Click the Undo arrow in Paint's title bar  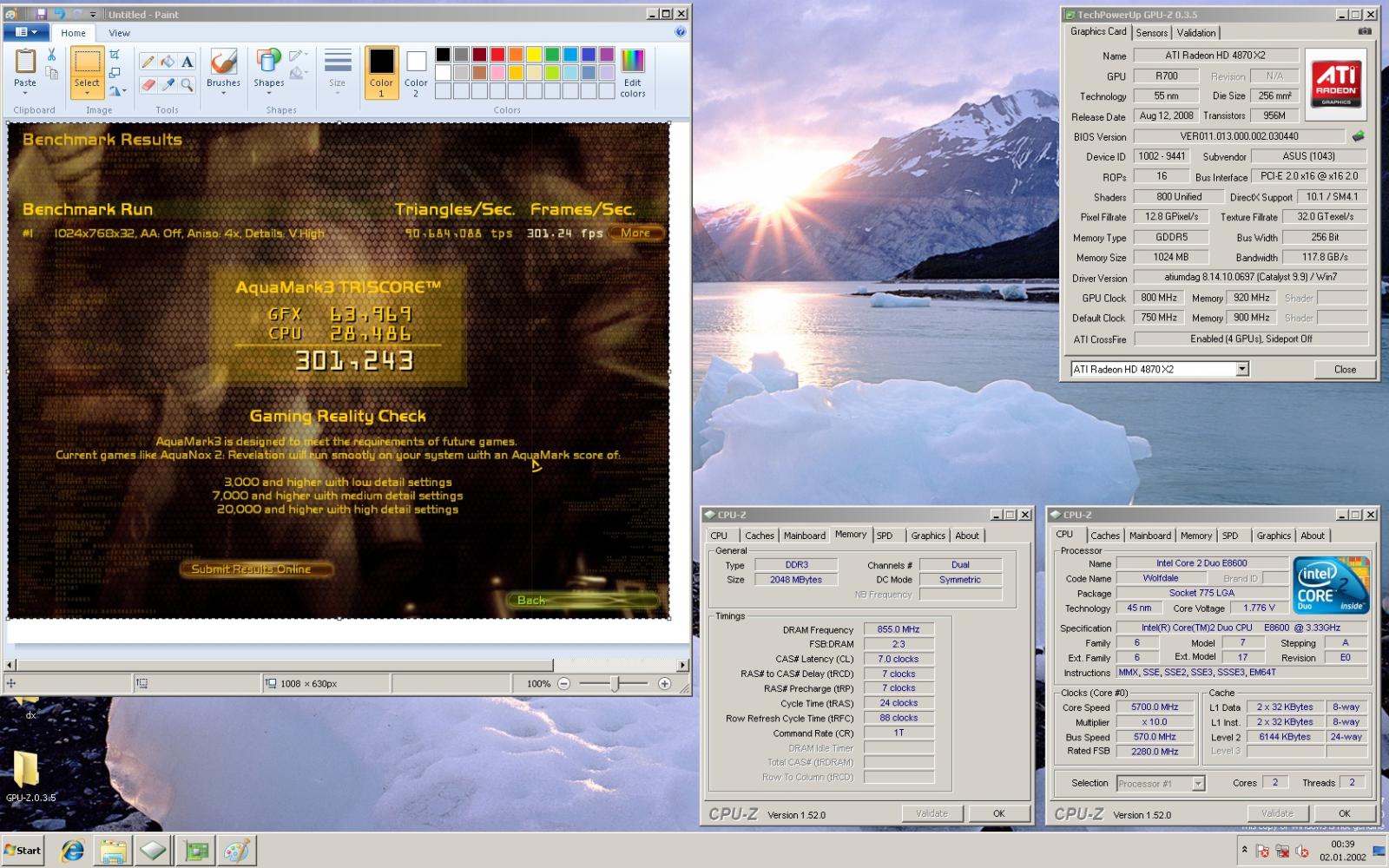pyautogui.click(x=59, y=14)
